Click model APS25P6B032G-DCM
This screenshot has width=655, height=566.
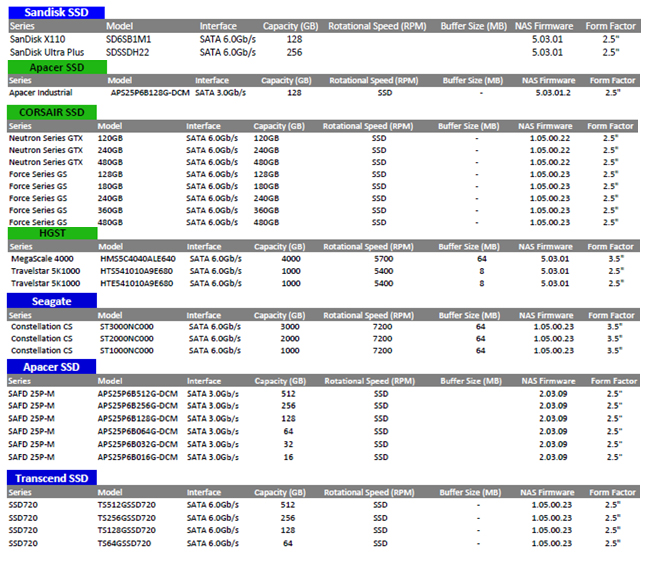point(138,444)
